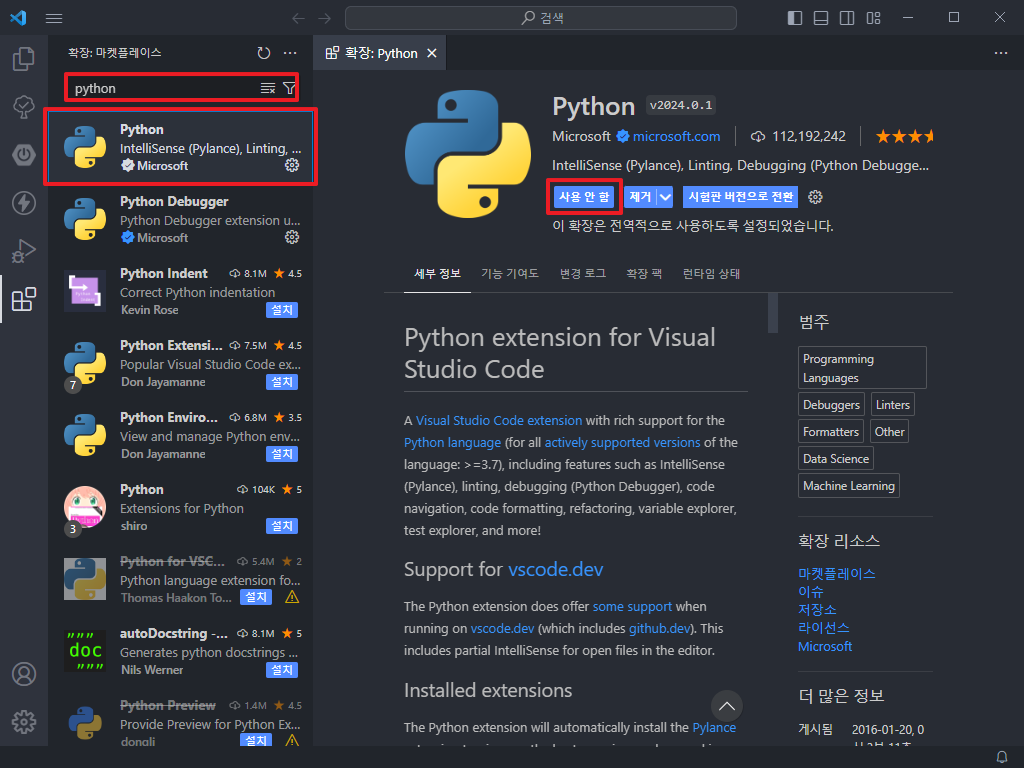Screen dimensions: 1024x768
Task: Open the notifications bell in status bar
Action: 1002,757
